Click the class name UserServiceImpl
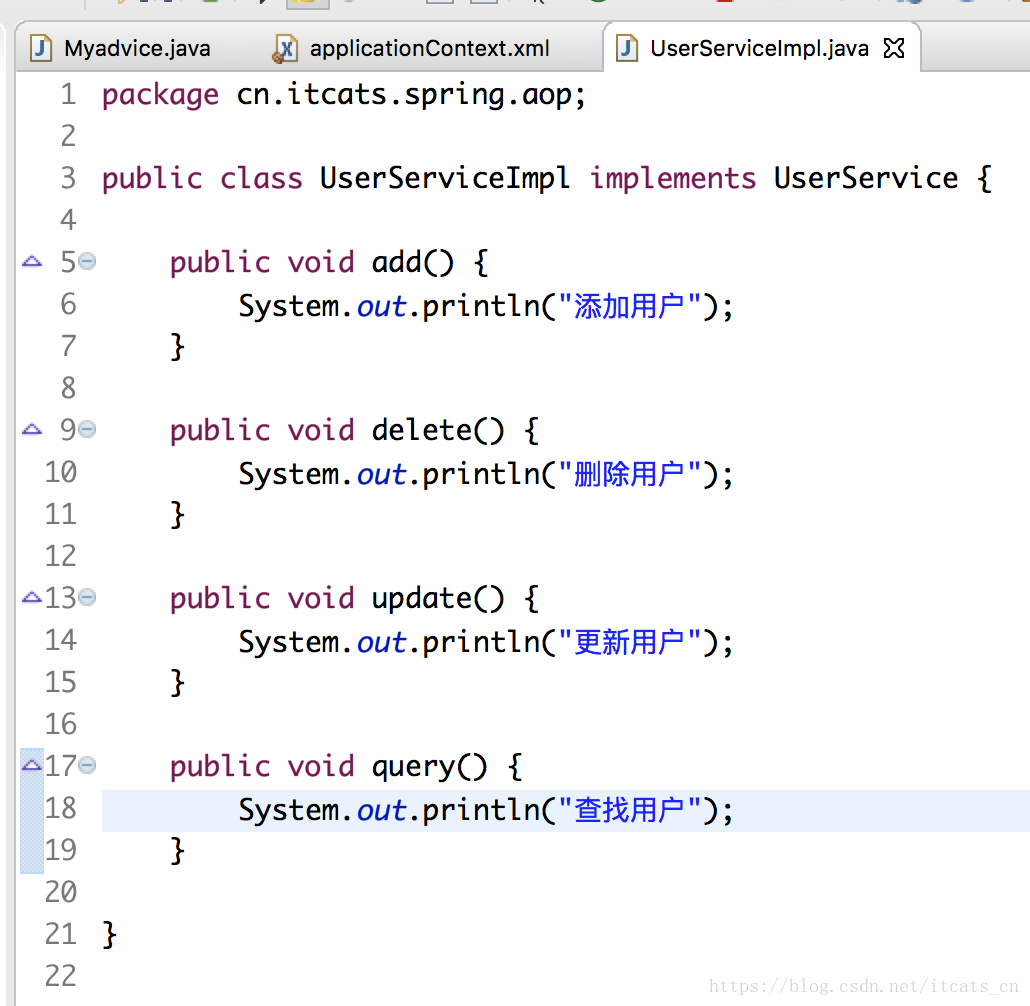This screenshot has height=1006, width=1030. click(x=445, y=179)
